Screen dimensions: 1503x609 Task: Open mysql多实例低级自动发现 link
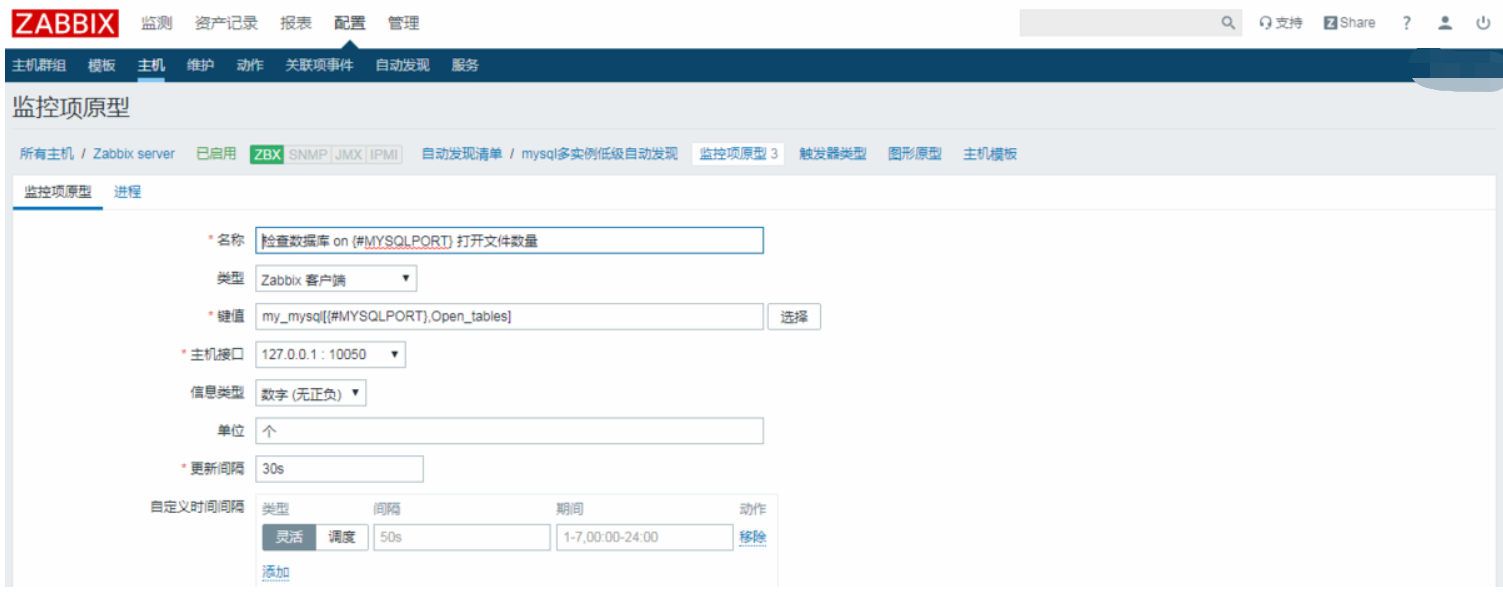tap(600, 154)
